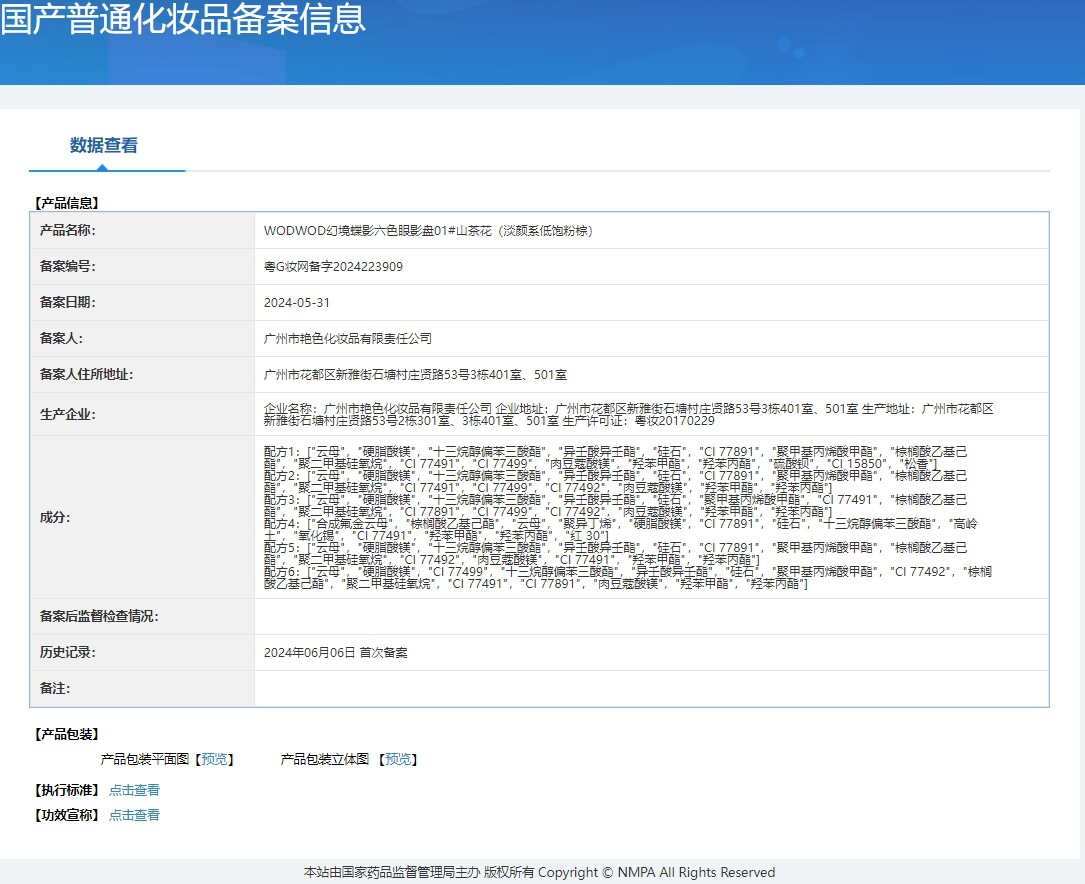Click the 备案人住所地址 address value
1085x884 pixels.
tap(415, 374)
